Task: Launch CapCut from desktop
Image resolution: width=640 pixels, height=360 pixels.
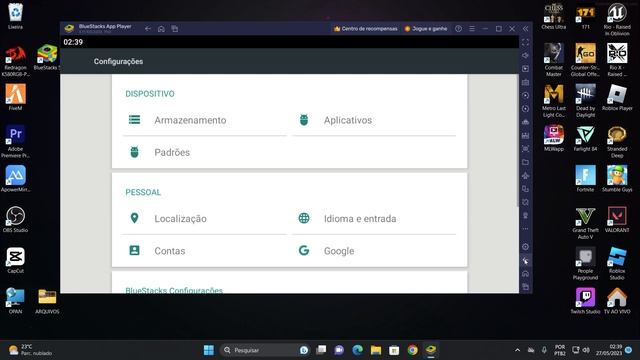Action: 15,260
